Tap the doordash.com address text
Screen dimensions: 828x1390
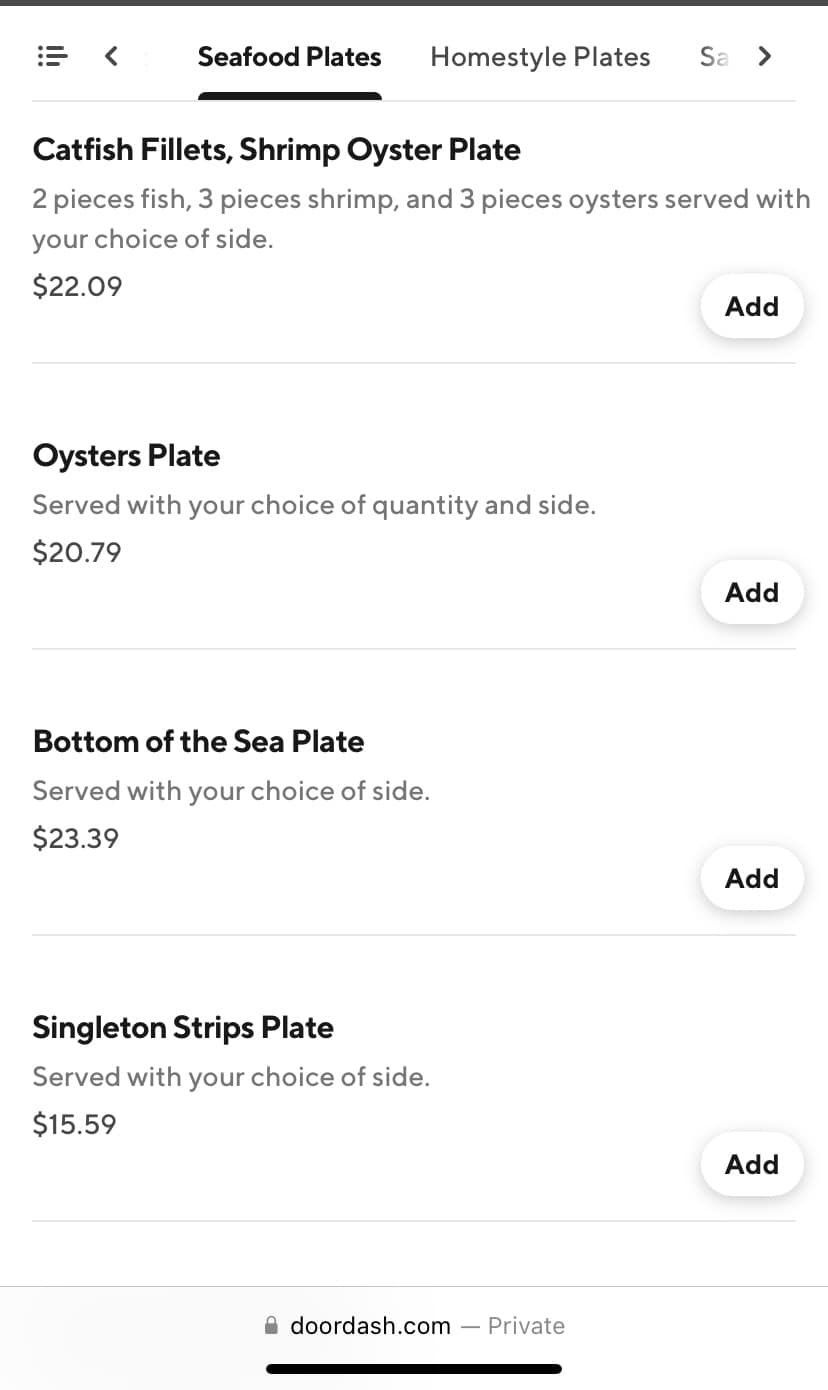[370, 1326]
